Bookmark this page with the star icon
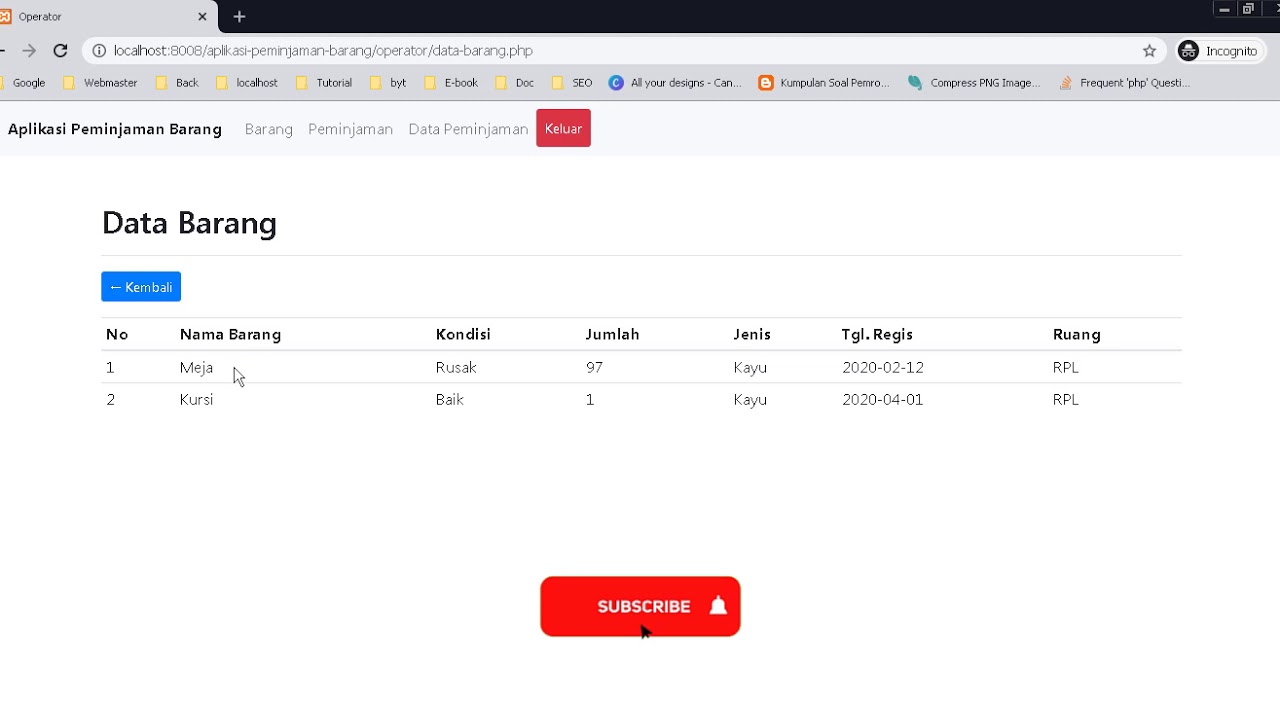 [x=1149, y=51]
